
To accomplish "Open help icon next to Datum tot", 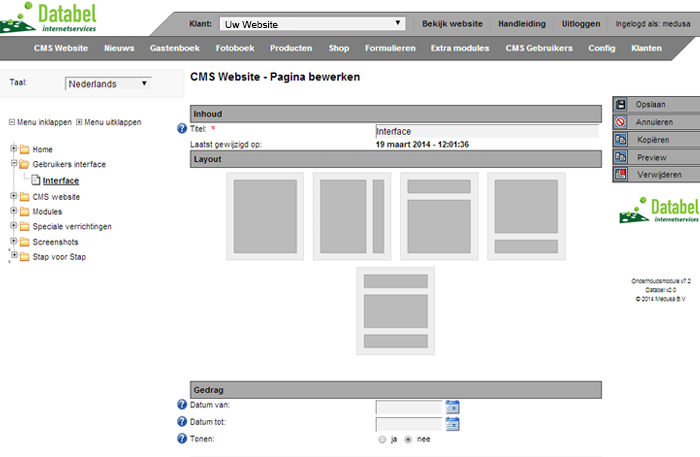I will tap(182, 421).
